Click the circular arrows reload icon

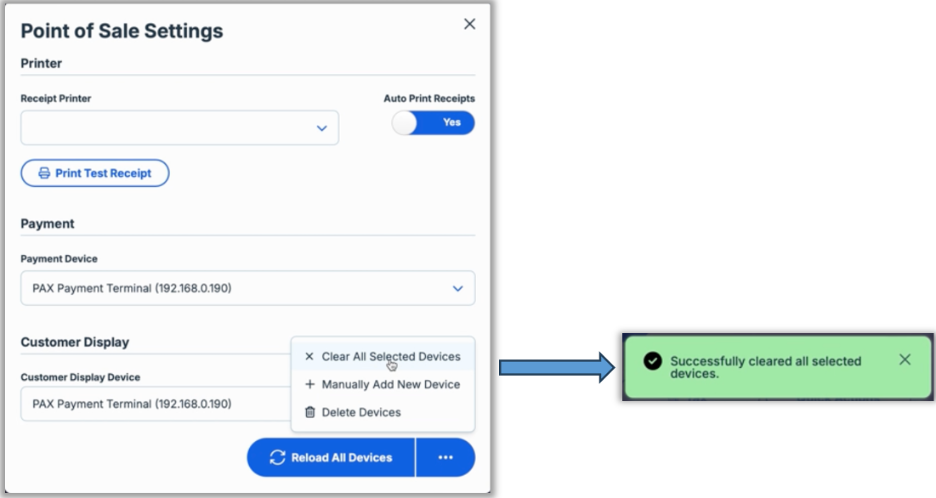pos(277,457)
